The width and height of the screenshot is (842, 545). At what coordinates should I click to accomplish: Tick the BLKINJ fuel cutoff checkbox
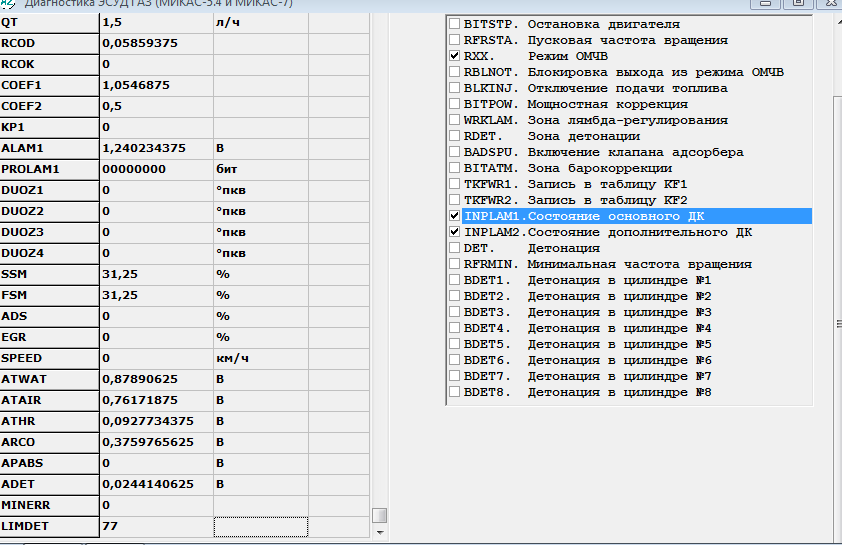coord(454,88)
